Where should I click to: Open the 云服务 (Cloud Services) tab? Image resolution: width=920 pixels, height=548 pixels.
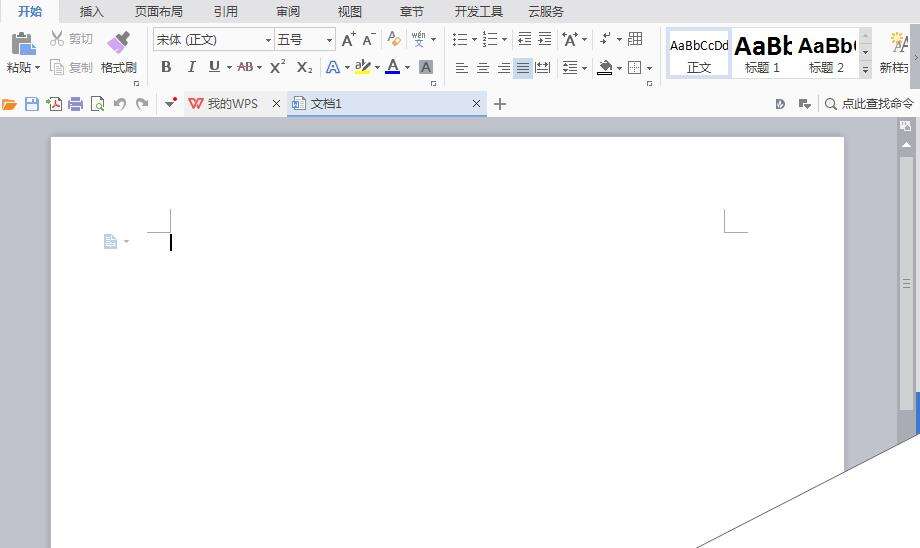point(546,11)
